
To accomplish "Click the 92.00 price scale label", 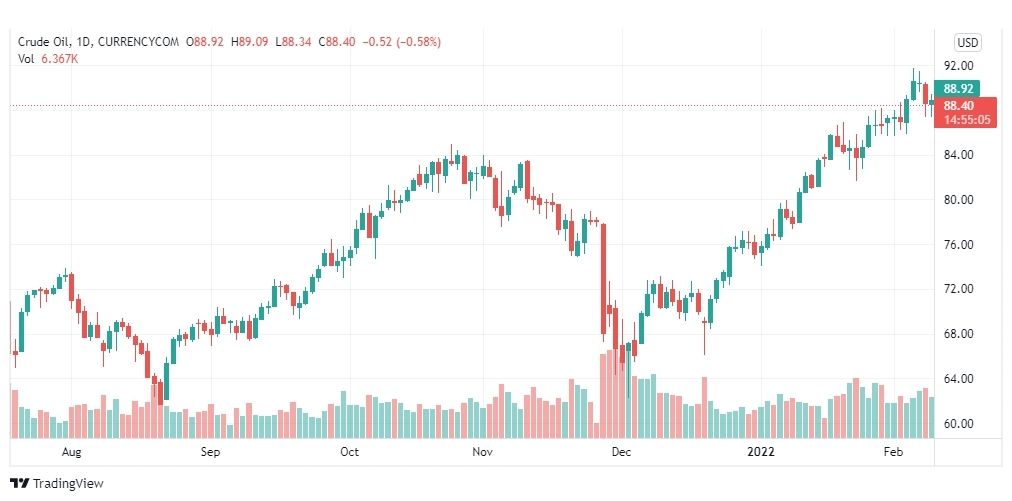I will pyautogui.click(x=958, y=65).
